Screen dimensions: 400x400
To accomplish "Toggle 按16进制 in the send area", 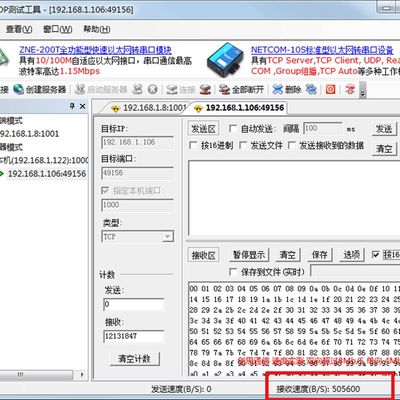I will (x=193, y=145).
